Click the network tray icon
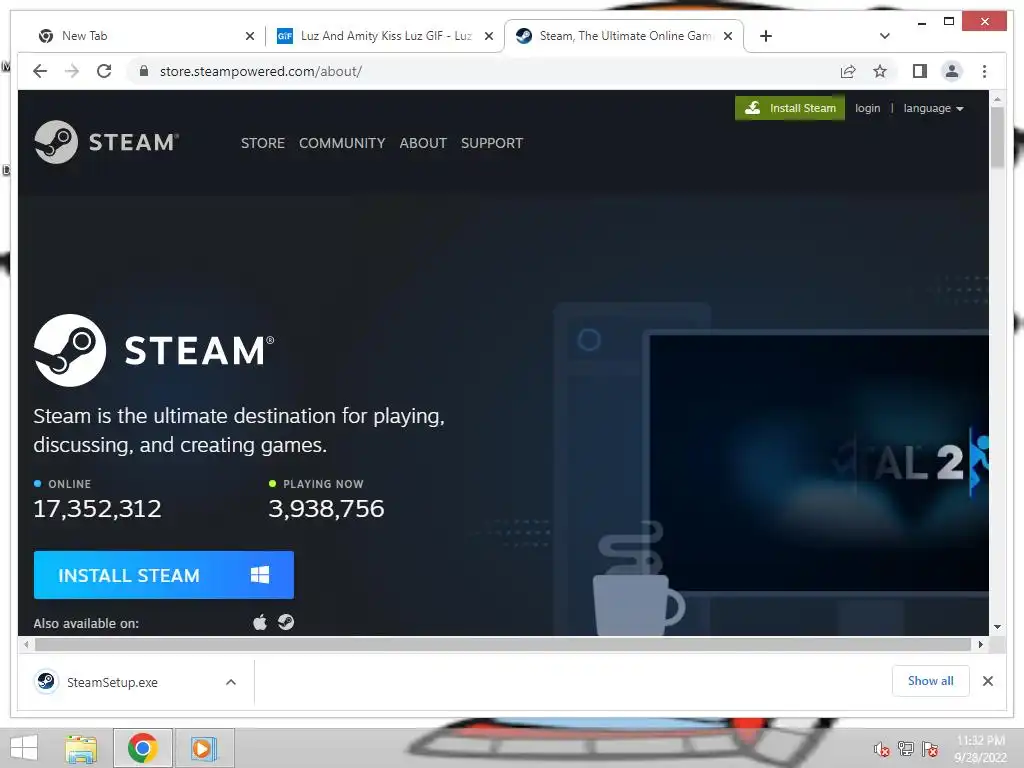The width and height of the screenshot is (1024, 768). [906, 748]
